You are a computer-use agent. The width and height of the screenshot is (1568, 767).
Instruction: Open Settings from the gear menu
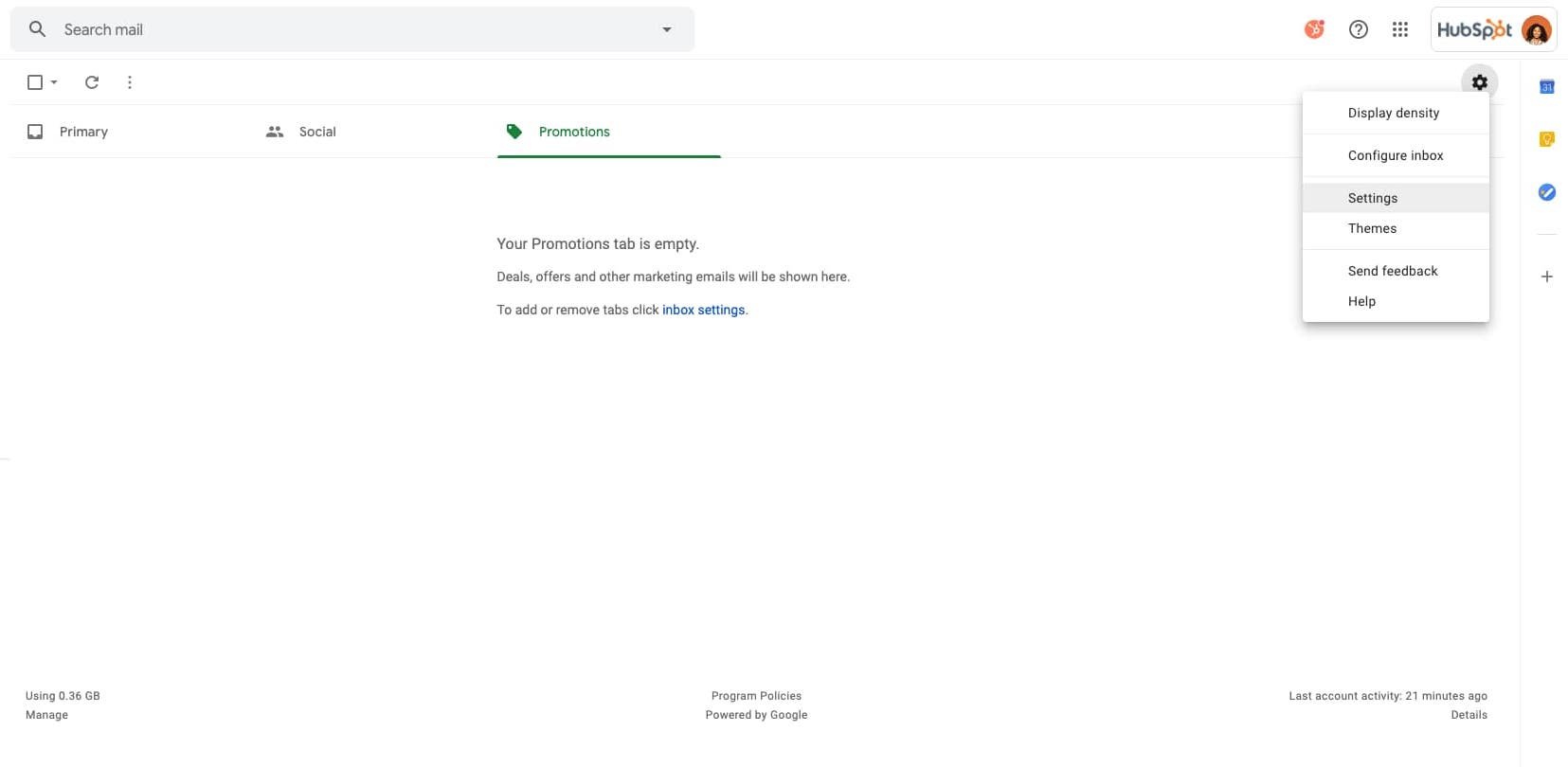[1396, 198]
